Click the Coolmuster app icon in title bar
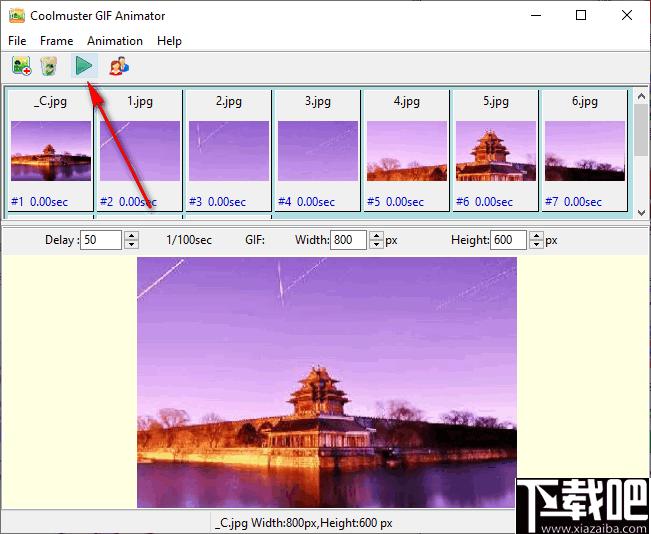The image size is (651, 534). pyautogui.click(x=17, y=16)
